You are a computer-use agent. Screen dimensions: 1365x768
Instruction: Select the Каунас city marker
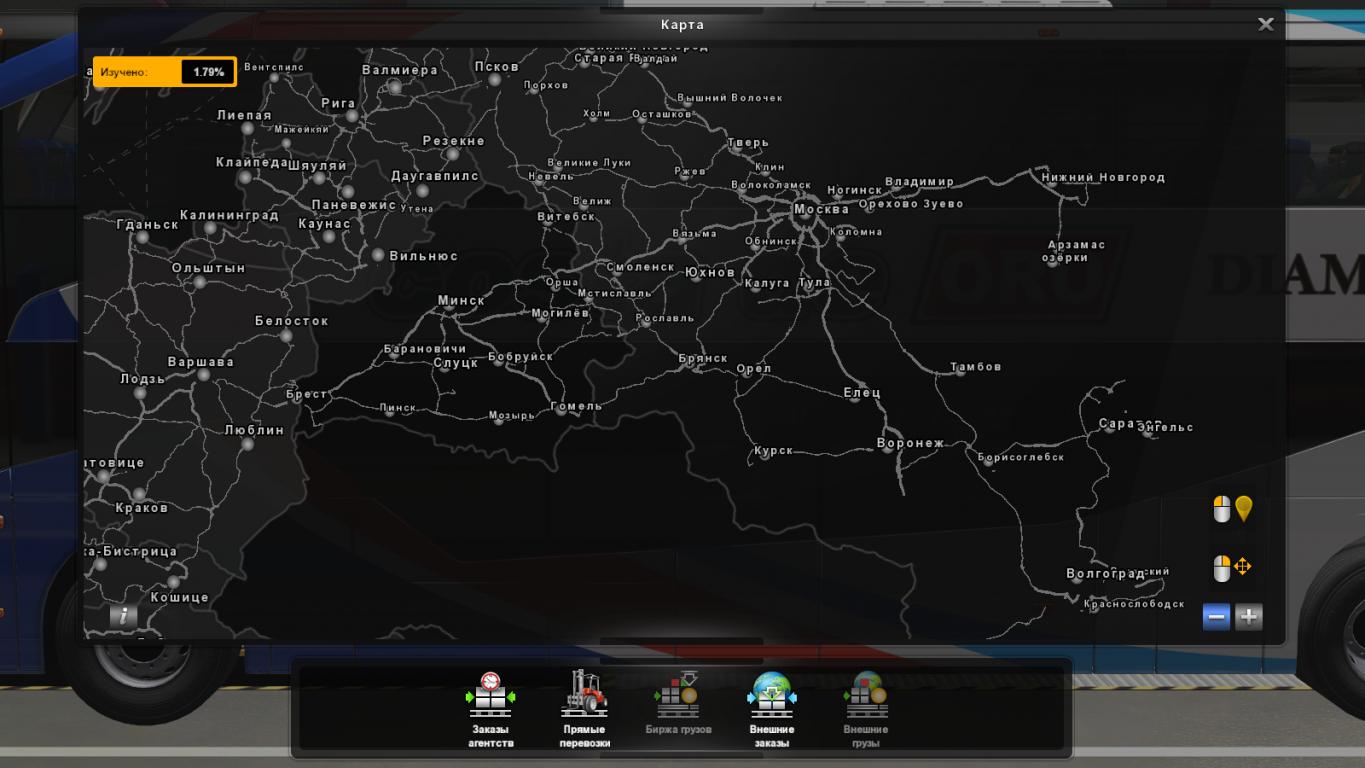329,237
